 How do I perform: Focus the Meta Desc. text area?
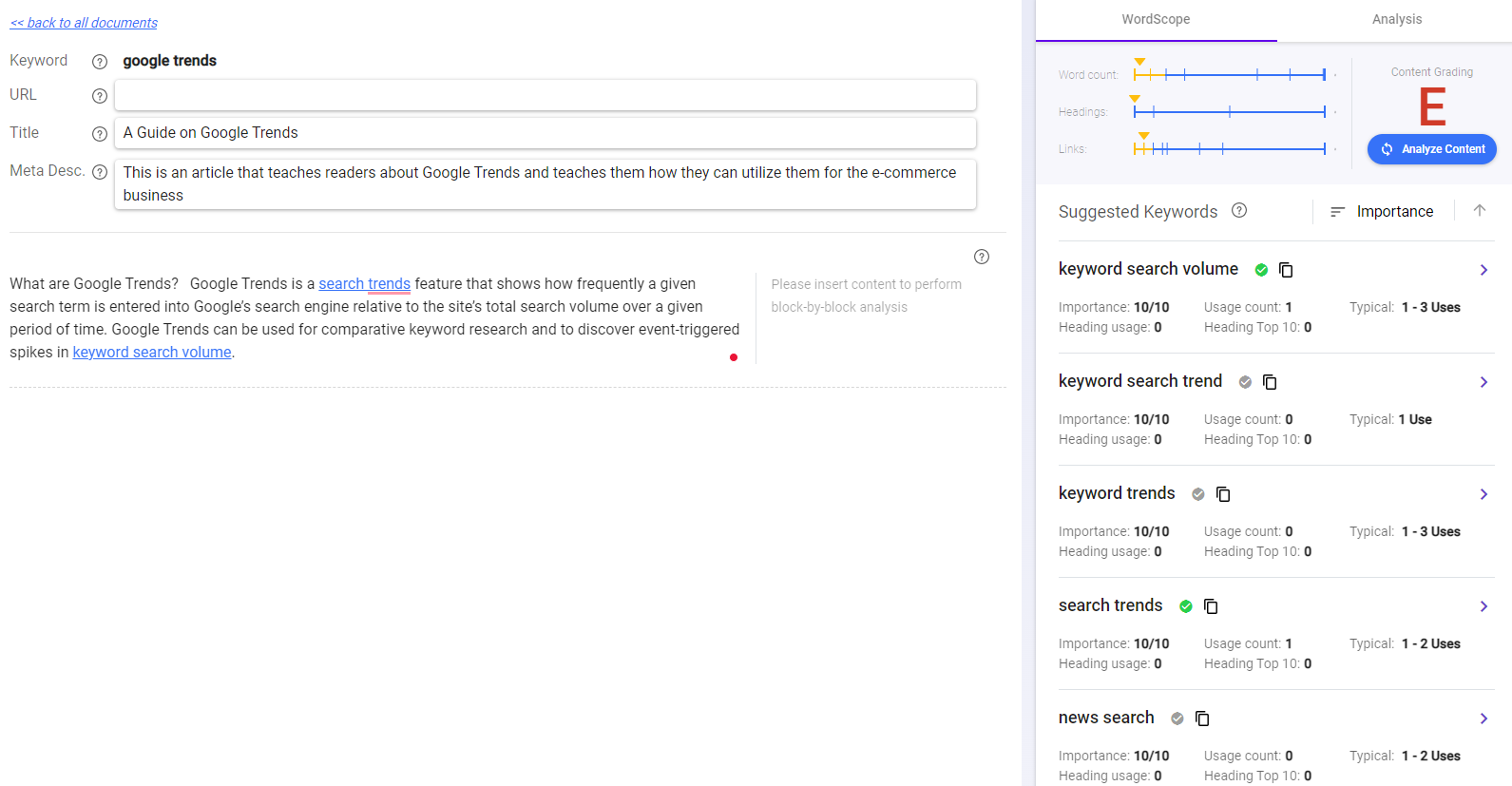pyautogui.click(x=545, y=184)
